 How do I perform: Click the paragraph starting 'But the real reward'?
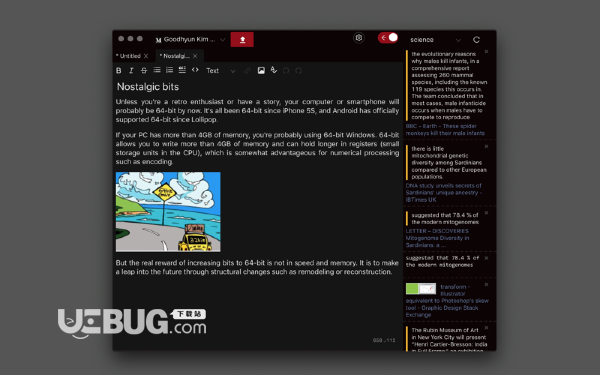click(257, 267)
